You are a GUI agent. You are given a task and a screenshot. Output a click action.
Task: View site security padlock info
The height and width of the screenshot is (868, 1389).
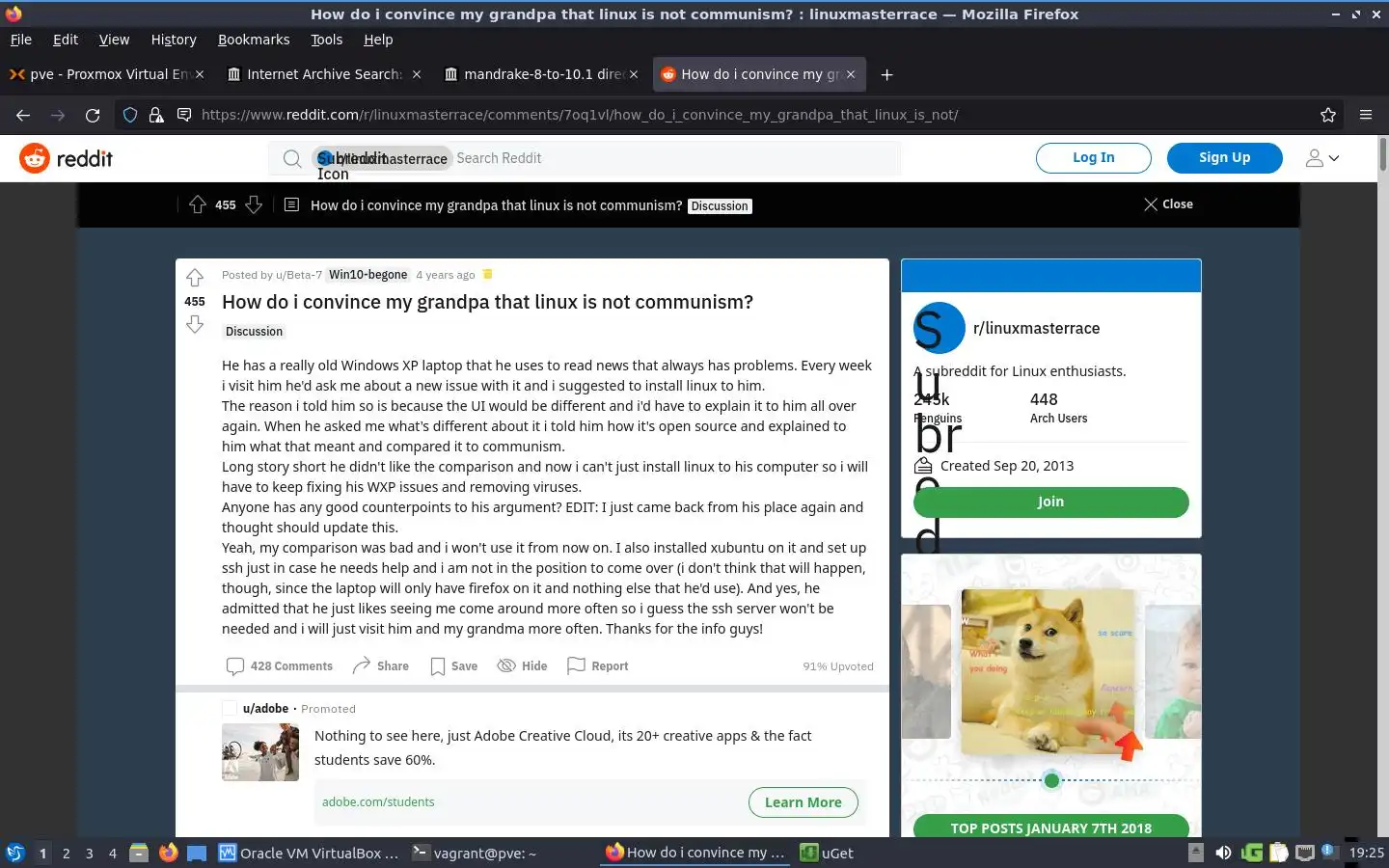(x=156, y=115)
